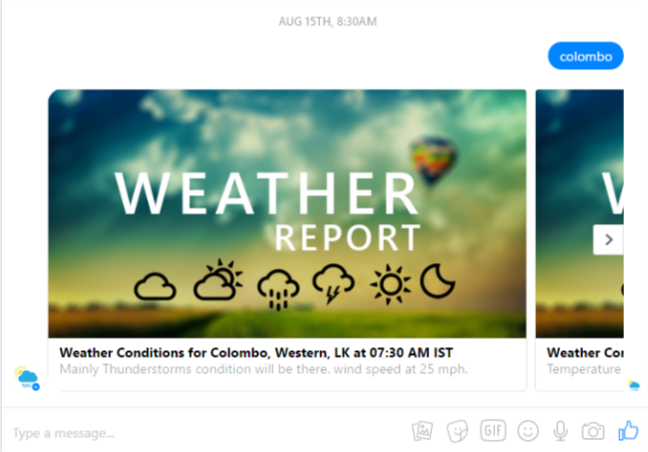
Task: Click the microphone voice message icon
Action: pos(560,431)
